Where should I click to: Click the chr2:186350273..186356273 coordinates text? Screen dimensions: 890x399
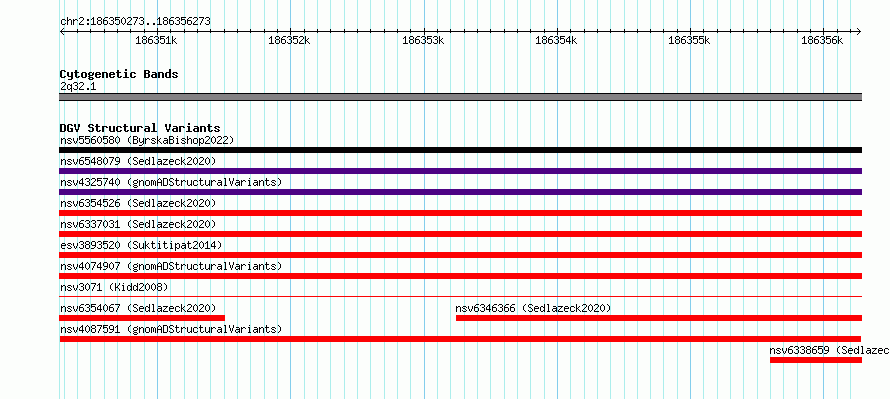(x=135, y=22)
